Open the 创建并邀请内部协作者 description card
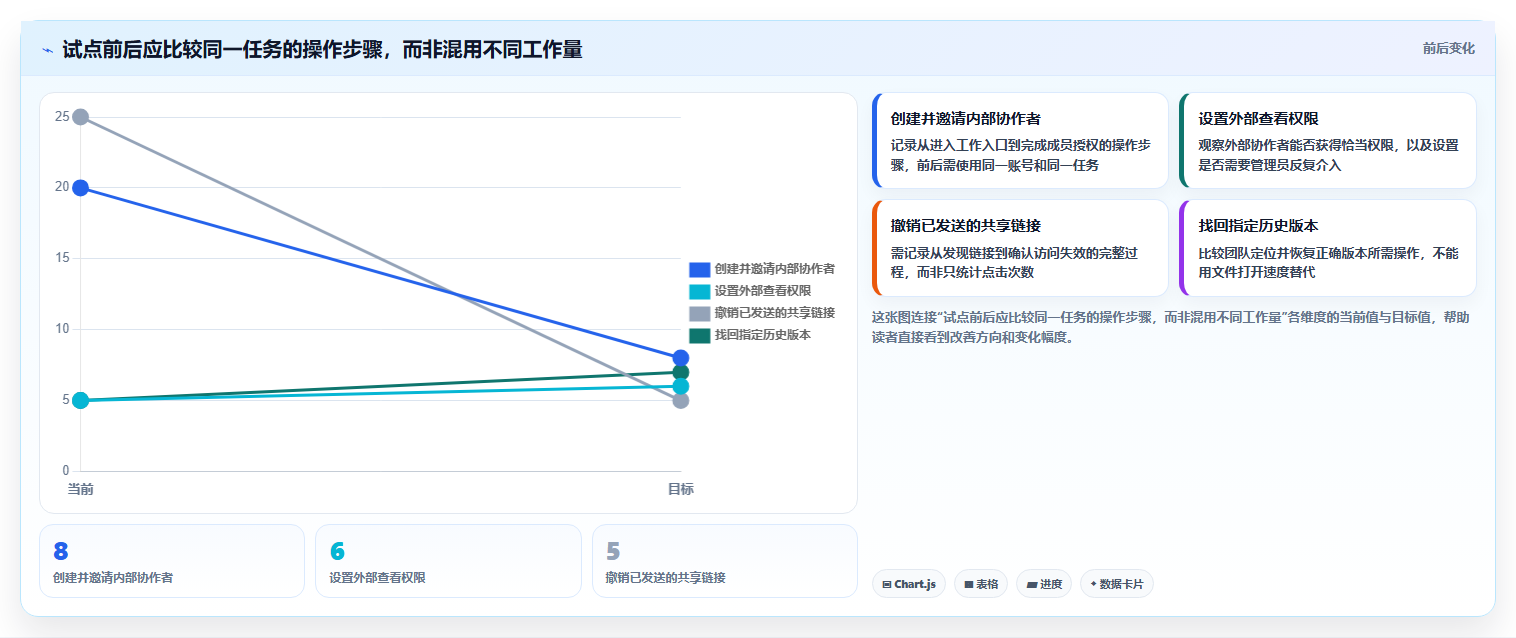This screenshot has height=638, width=1516. (1020, 141)
